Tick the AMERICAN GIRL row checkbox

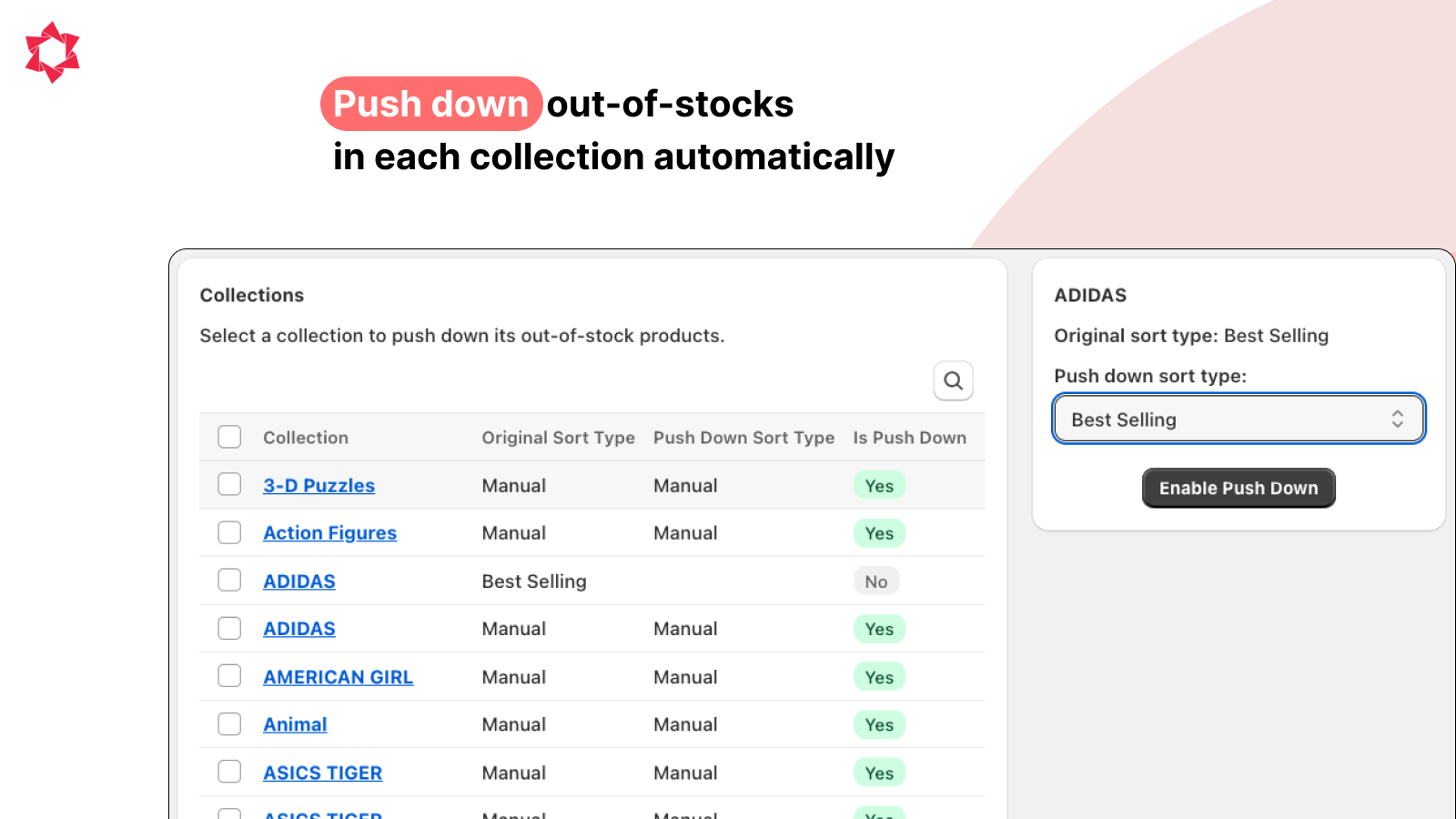pyautogui.click(x=229, y=676)
